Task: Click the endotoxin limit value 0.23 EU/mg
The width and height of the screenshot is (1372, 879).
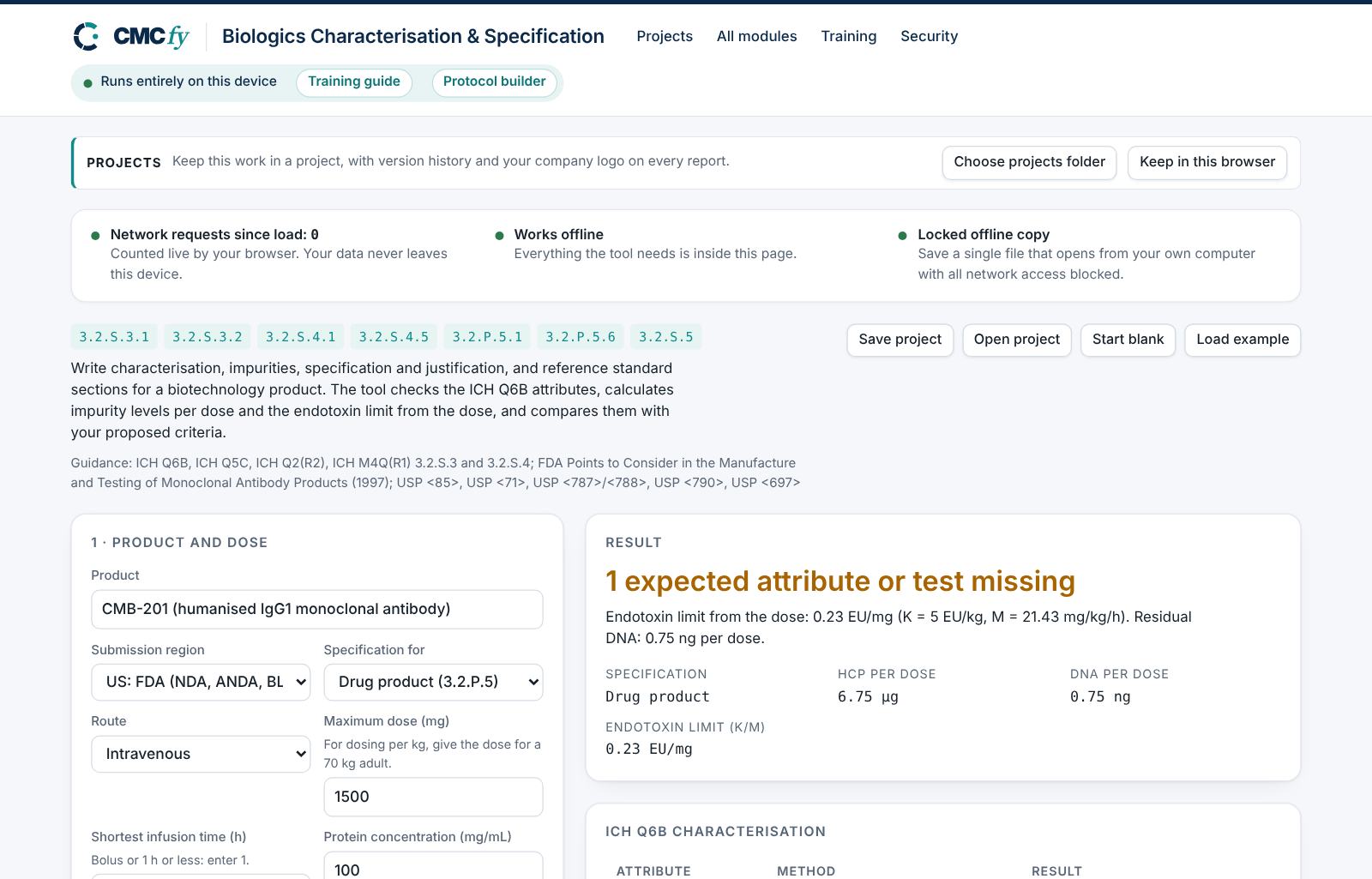Action: pyautogui.click(x=649, y=750)
